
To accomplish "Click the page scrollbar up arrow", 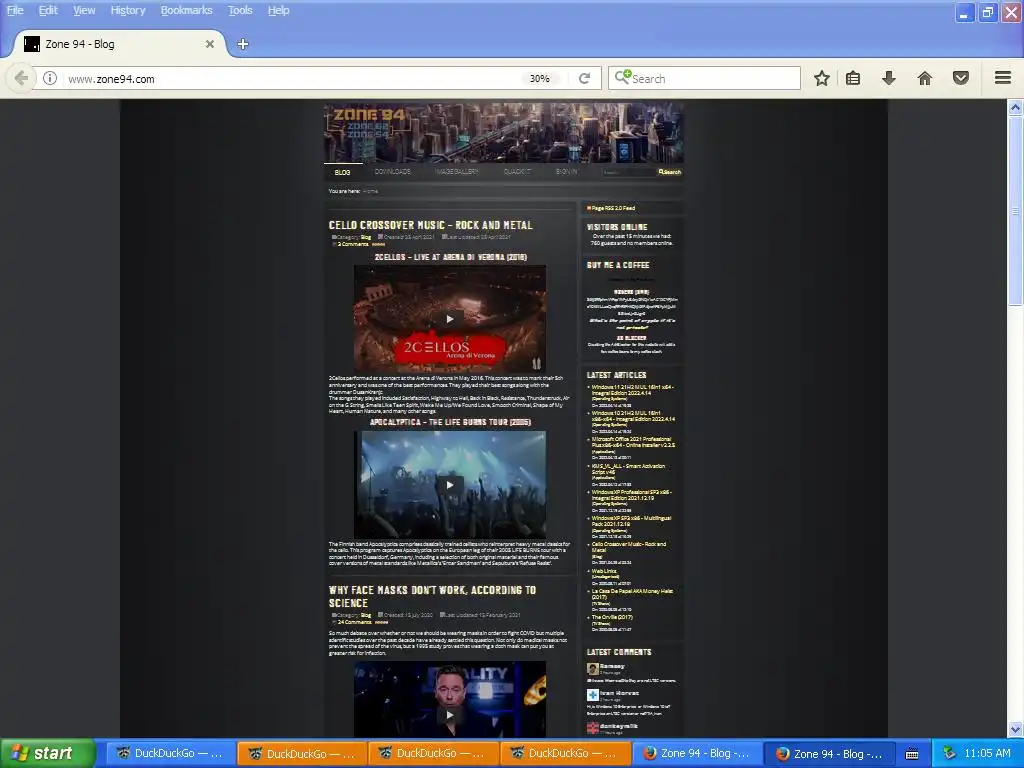I will [x=1015, y=107].
